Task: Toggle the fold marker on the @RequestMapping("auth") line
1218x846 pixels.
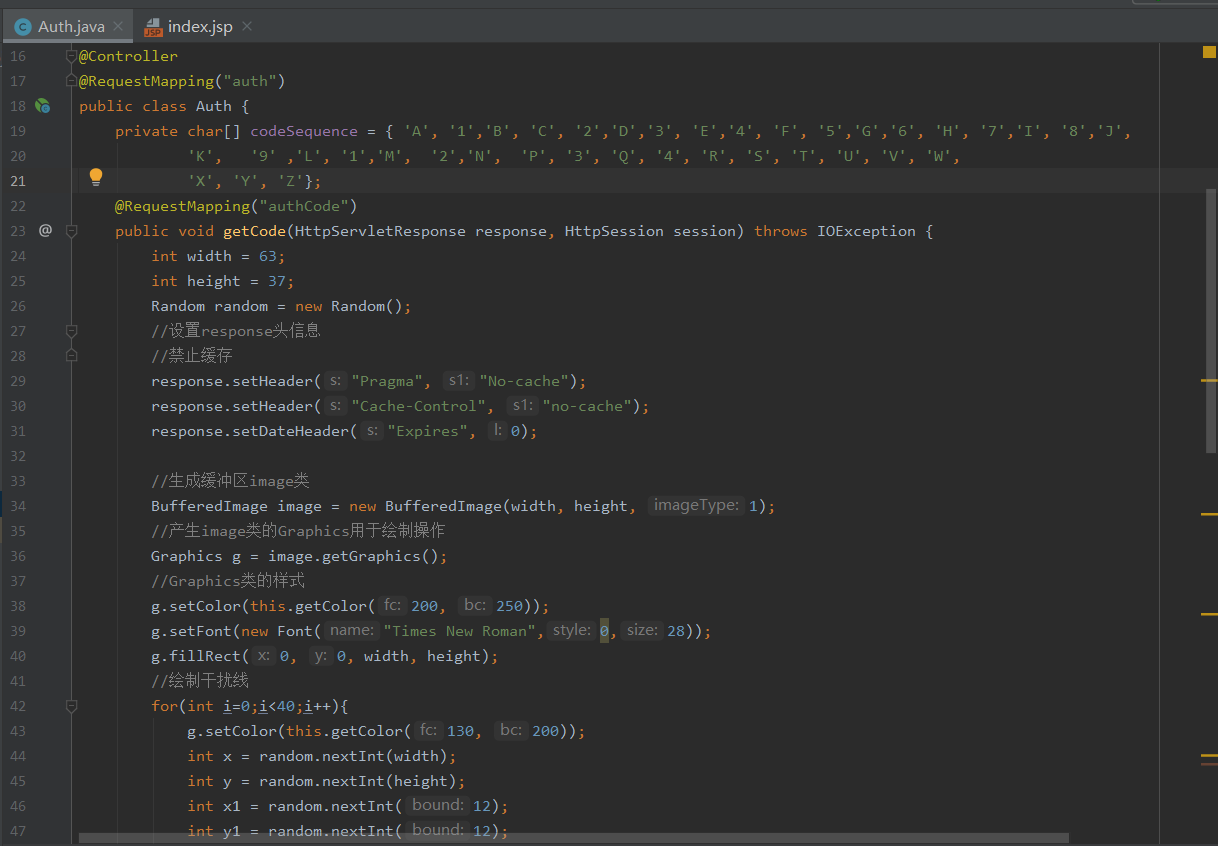Action: pos(71,81)
